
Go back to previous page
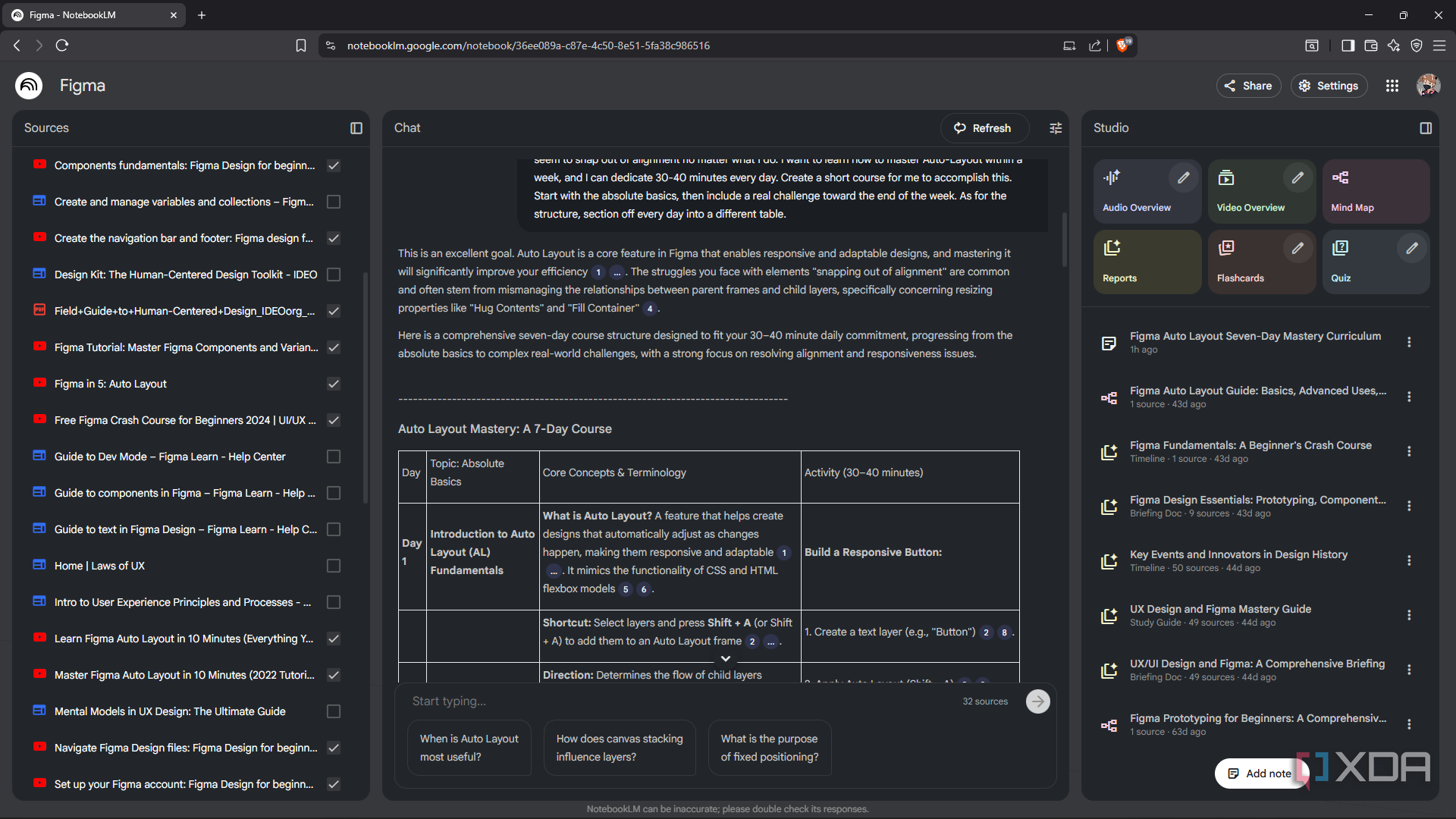tap(17, 45)
